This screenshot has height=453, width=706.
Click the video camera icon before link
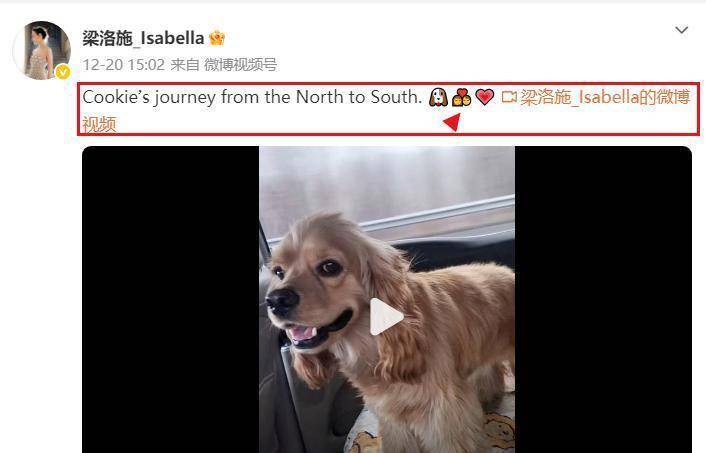[x=509, y=97]
